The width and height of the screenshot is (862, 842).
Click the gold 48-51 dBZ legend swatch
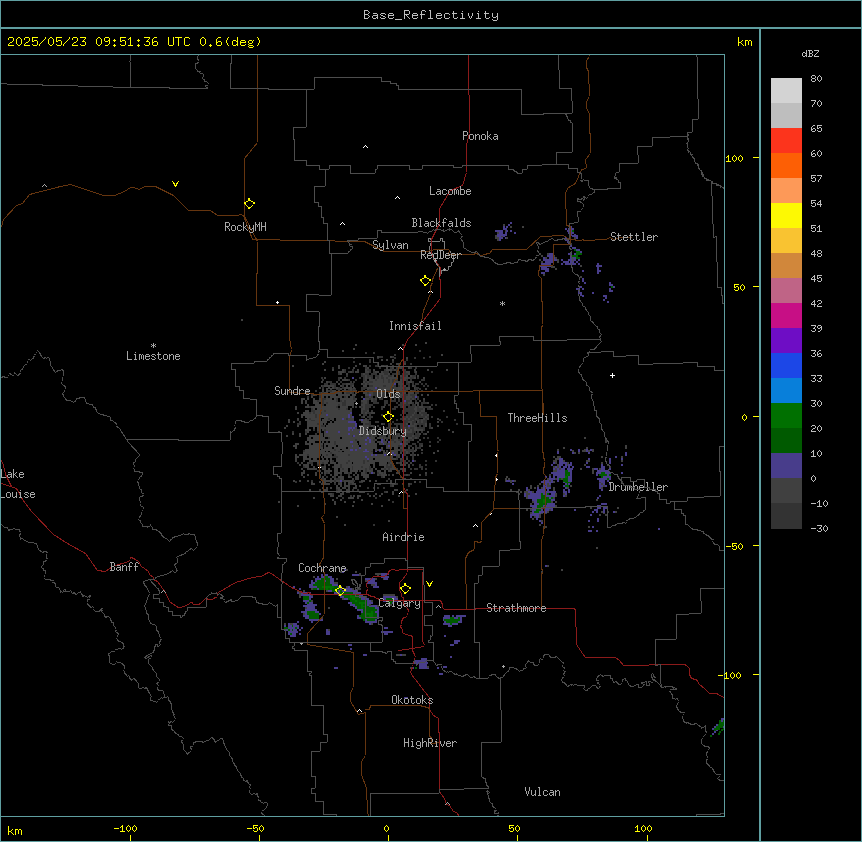point(786,241)
